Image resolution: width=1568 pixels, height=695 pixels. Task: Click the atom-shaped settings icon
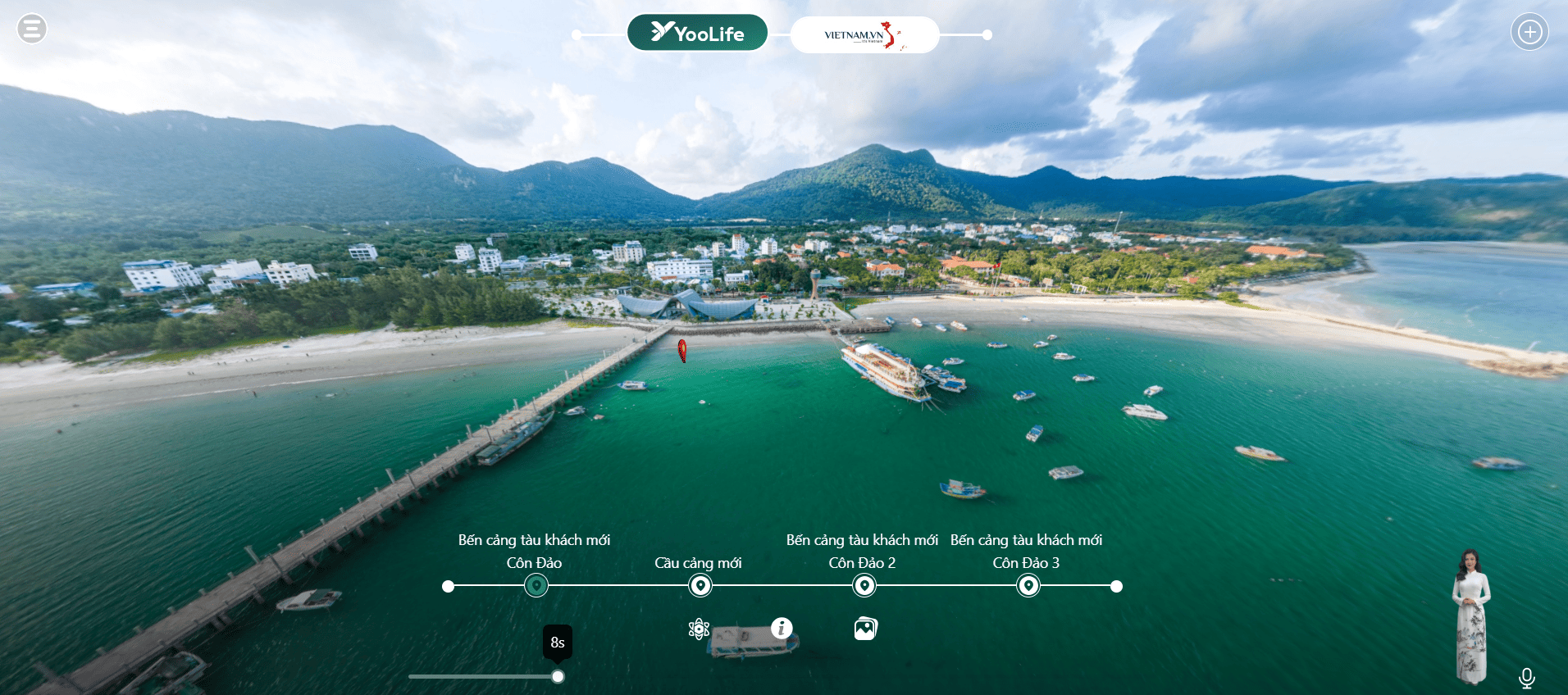point(699,629)
